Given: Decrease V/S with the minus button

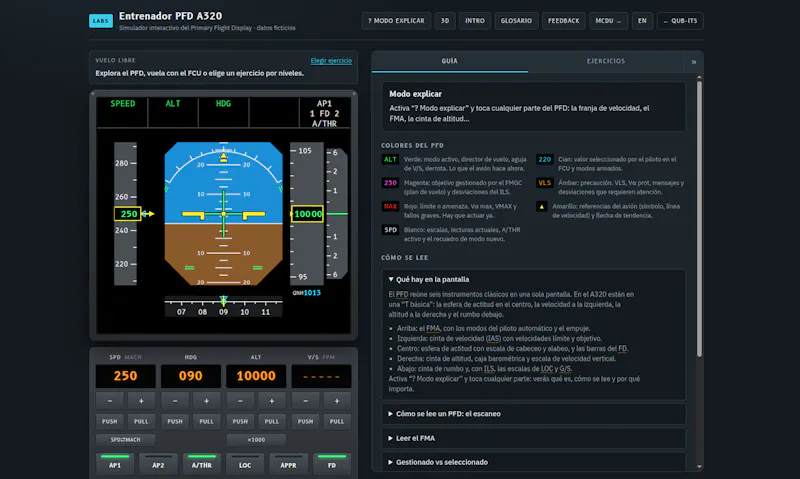Looking at the screenshot, I should click(x=306, y=401).
